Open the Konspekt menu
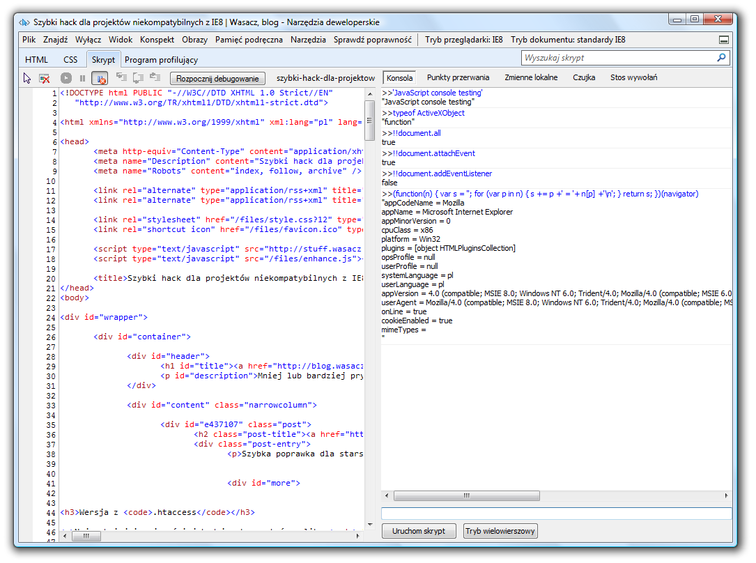This screenshot has width=756, height=563. pyautogui.click(x=157, y=40)
